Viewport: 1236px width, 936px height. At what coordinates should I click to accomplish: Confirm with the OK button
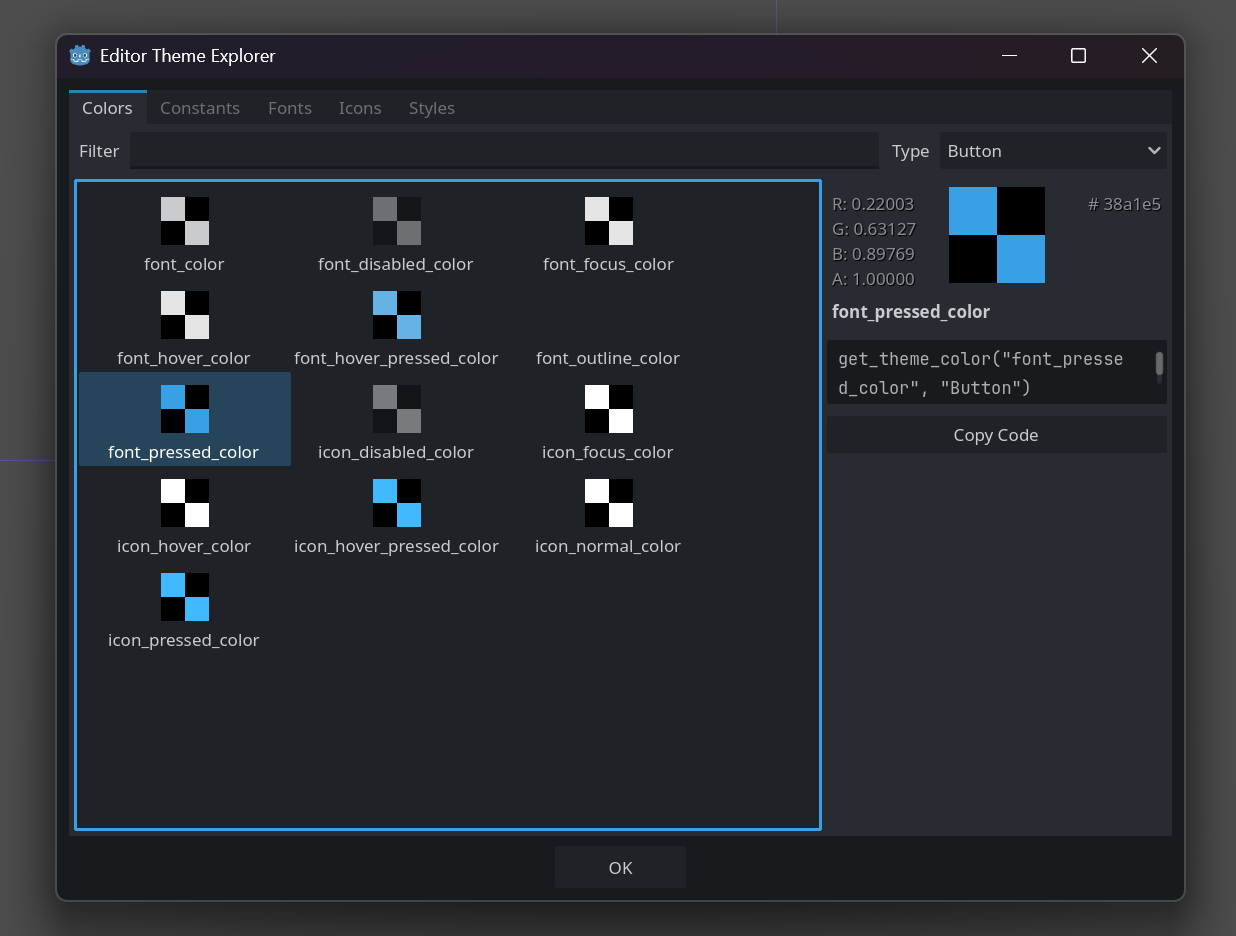(620, 867)
